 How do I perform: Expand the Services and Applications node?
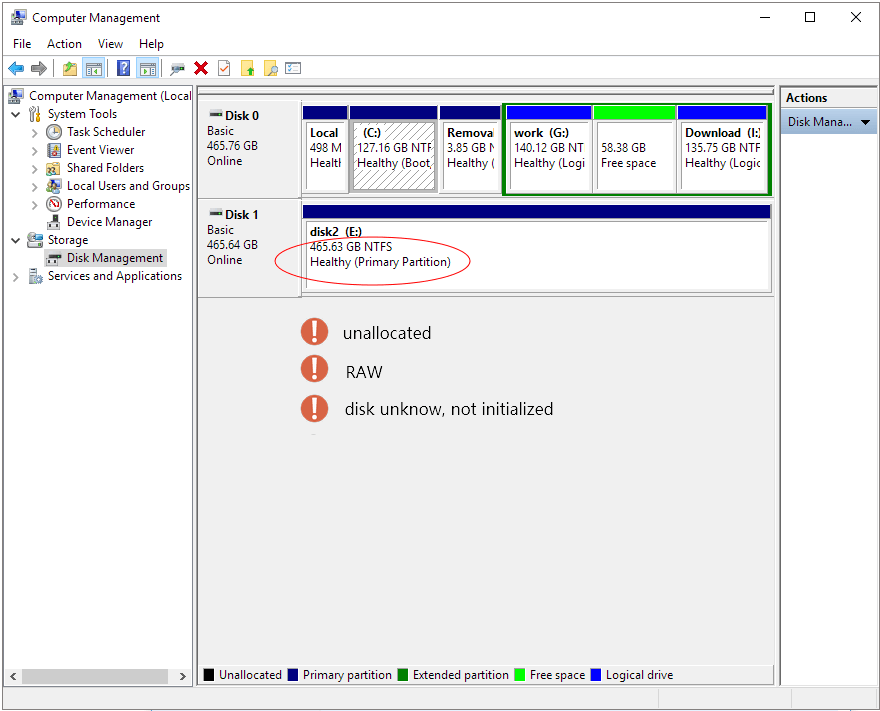tap(16, 277)
